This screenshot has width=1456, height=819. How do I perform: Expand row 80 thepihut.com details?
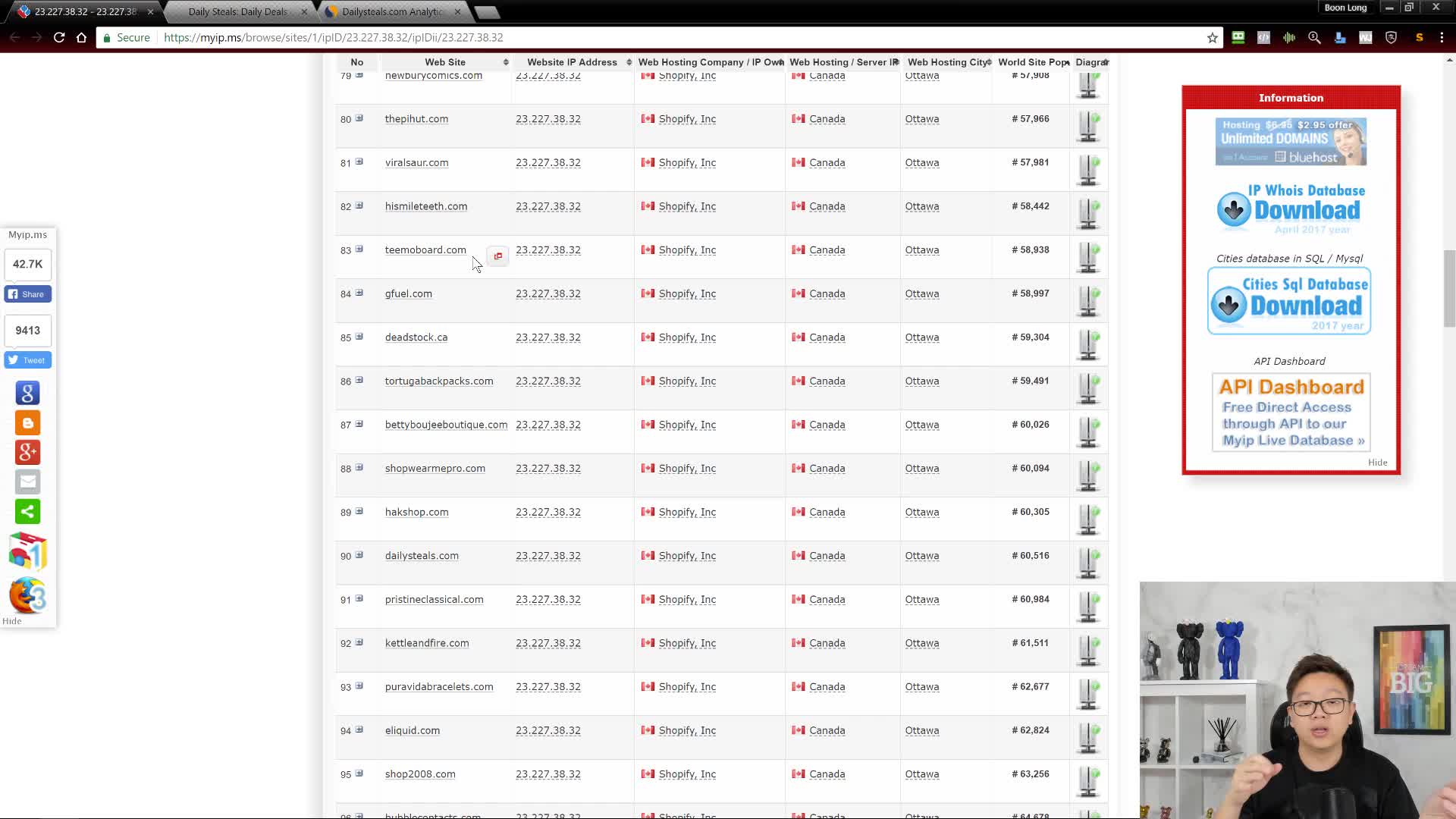pyautogui.click(x=359, y=118)
